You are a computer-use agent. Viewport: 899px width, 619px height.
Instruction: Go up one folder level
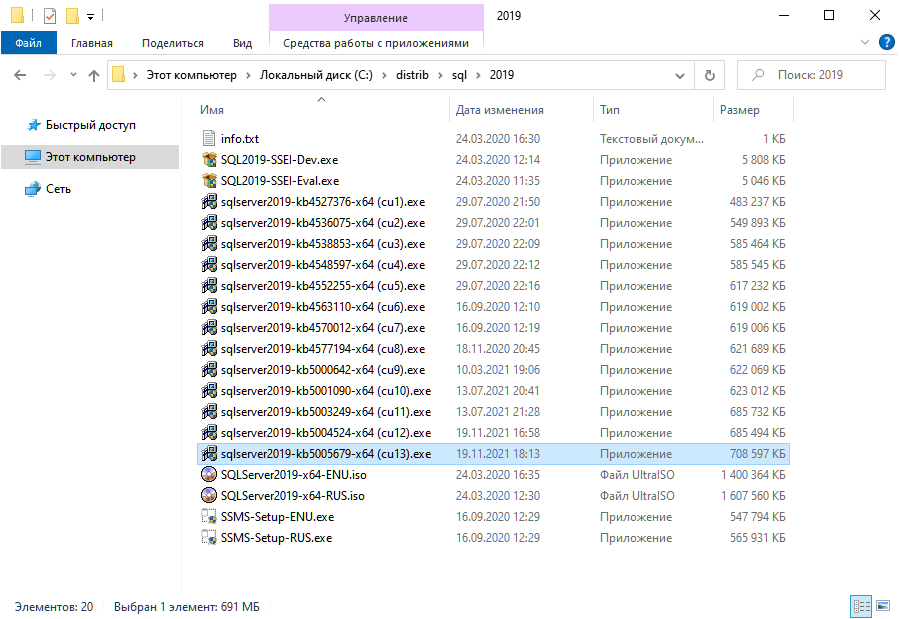coord(94,75)
